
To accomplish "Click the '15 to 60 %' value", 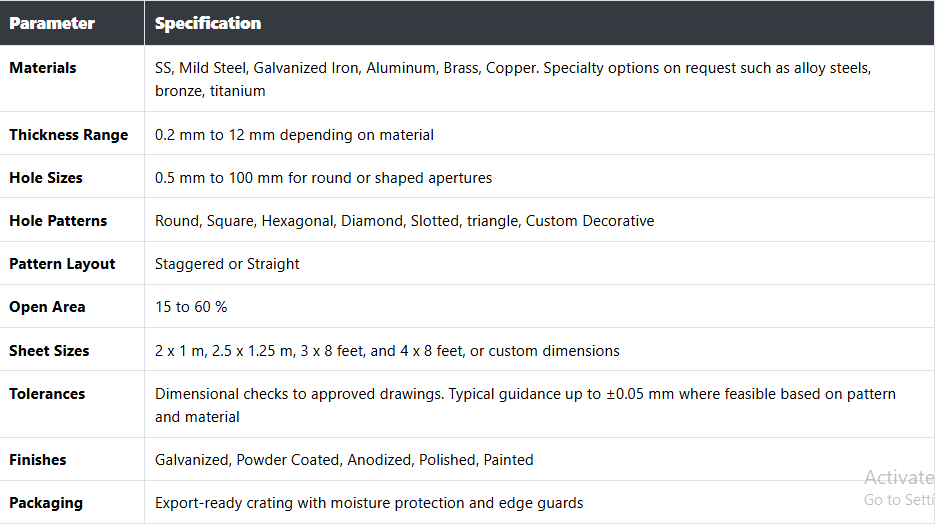I will pos(191,307).
